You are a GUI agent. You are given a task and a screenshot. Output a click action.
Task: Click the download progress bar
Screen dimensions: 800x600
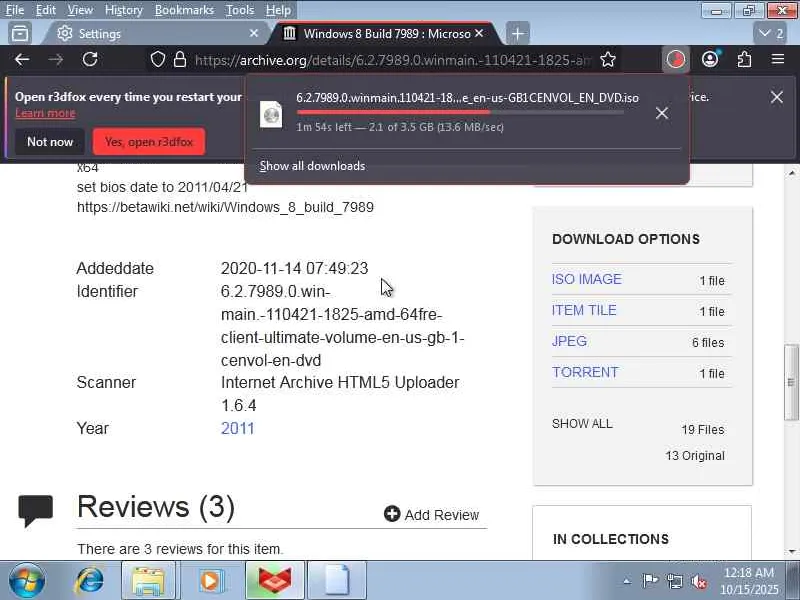[460, 112]
